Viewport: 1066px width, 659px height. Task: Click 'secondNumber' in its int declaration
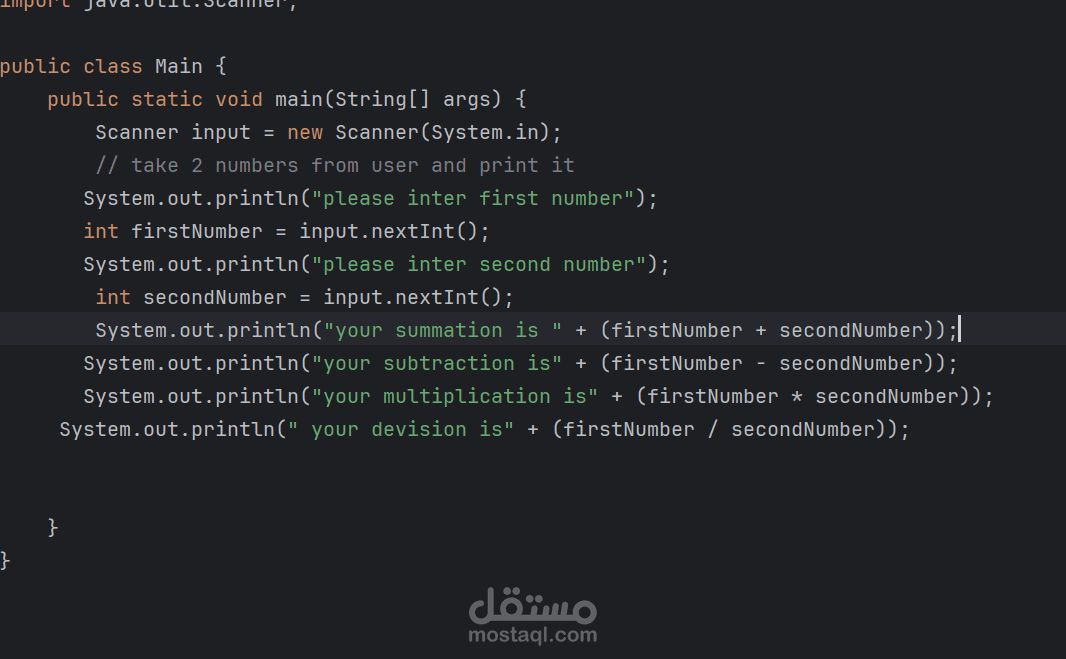coord(214,298)
